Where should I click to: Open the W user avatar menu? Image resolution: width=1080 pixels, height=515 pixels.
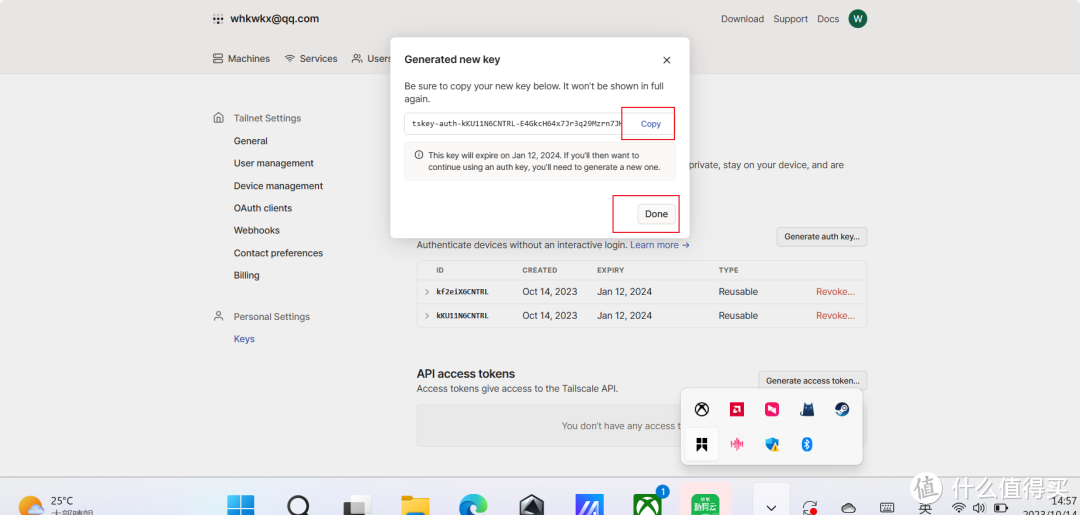(x=857, y=19)
